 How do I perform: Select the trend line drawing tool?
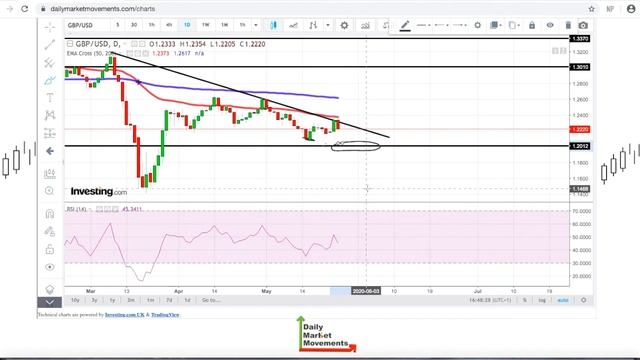[50, 44]
